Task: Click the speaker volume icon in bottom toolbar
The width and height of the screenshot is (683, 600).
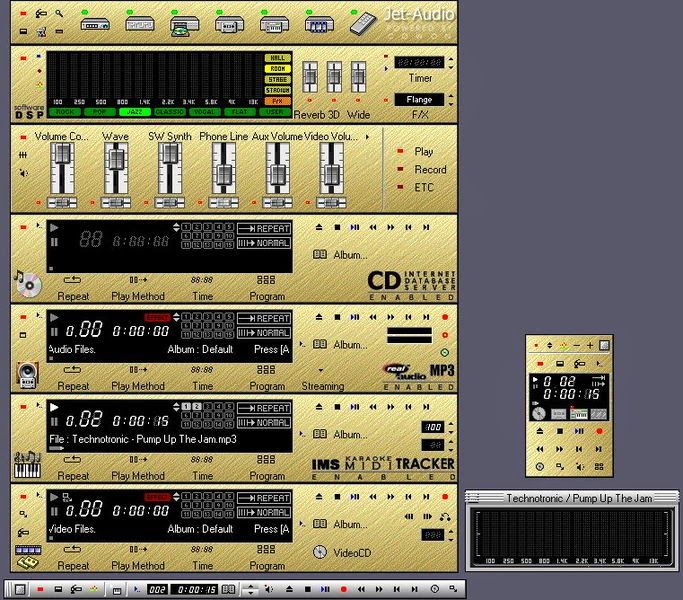Action: 269,589
